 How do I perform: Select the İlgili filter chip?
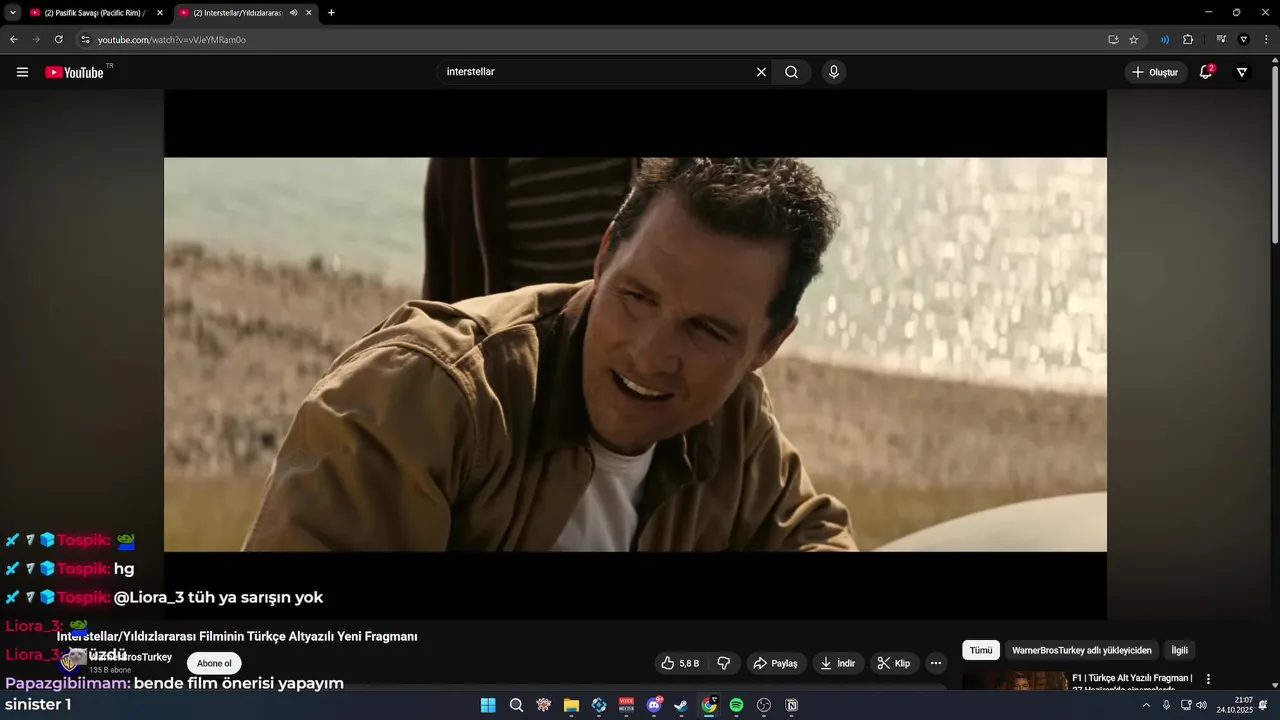(x=1179, y=650)
